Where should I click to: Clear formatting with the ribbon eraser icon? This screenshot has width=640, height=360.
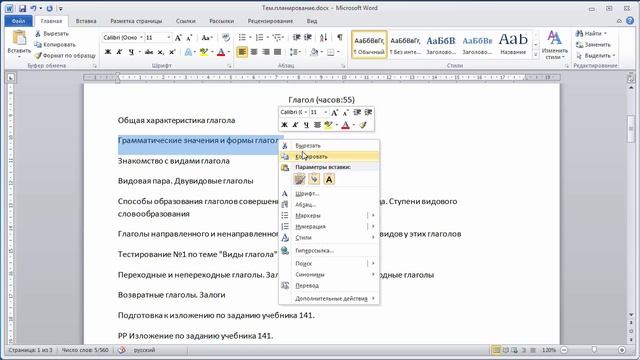(x=226, y=38)
